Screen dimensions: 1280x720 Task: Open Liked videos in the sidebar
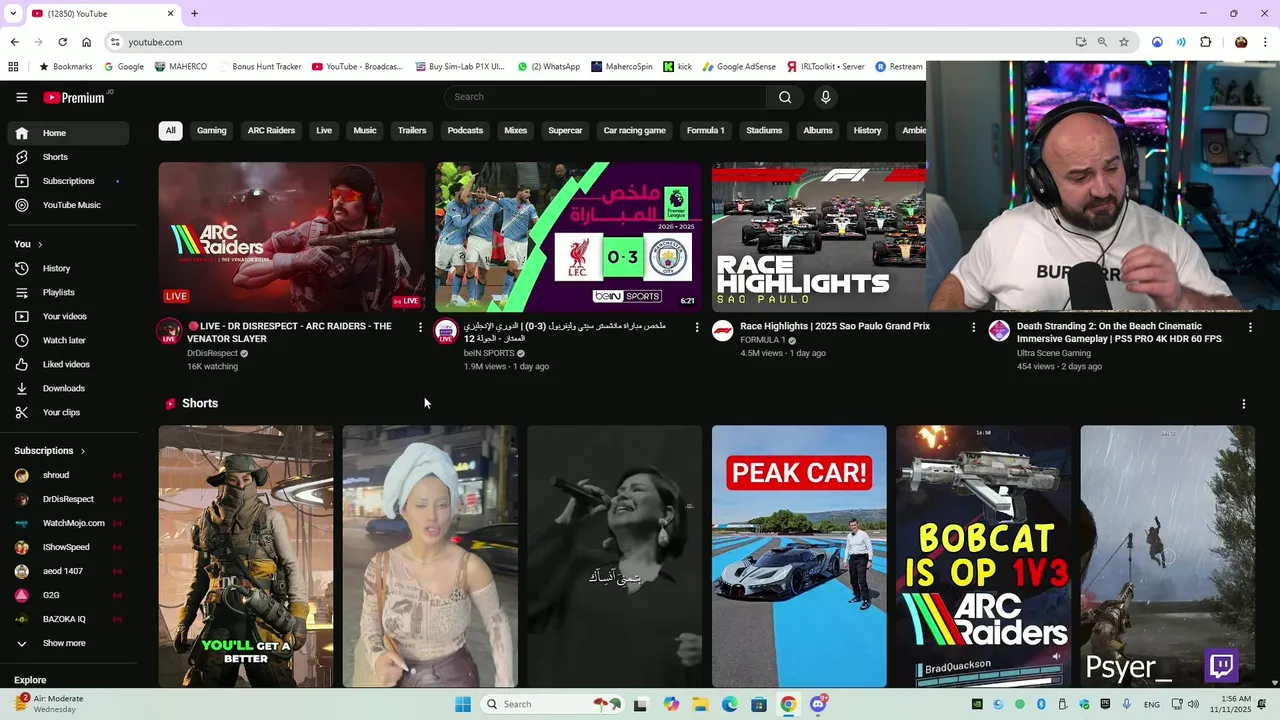68,364
